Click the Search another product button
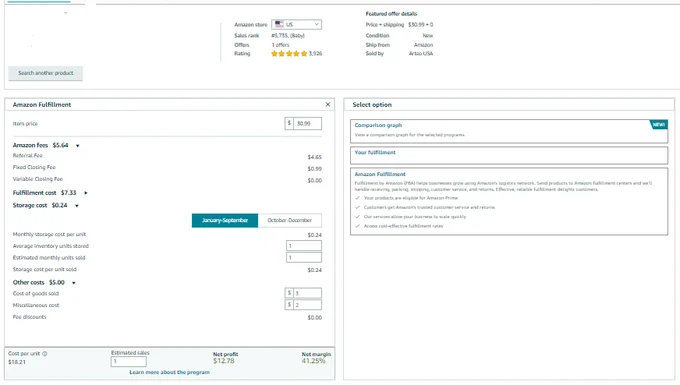The image size is (680, 385). pos(46,73)
